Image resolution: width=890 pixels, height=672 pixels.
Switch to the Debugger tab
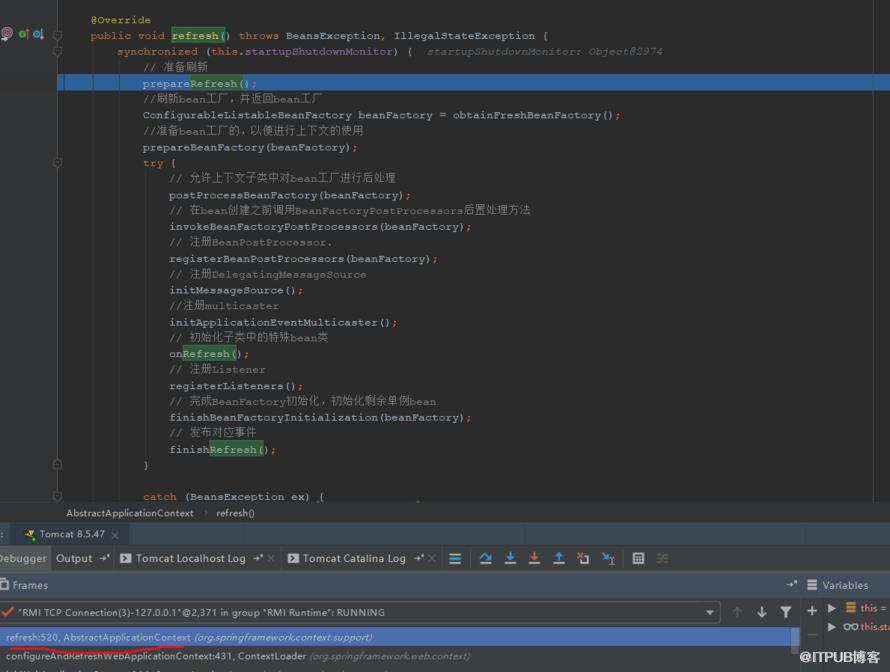click(x=23, y=558)
